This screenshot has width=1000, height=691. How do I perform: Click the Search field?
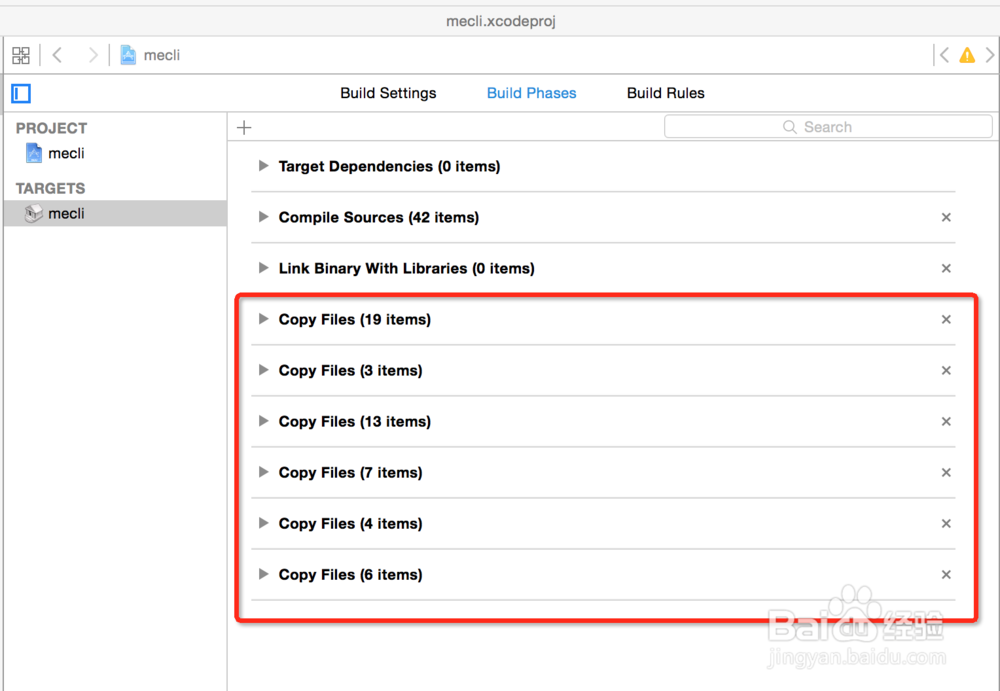[x=828, y=127]
